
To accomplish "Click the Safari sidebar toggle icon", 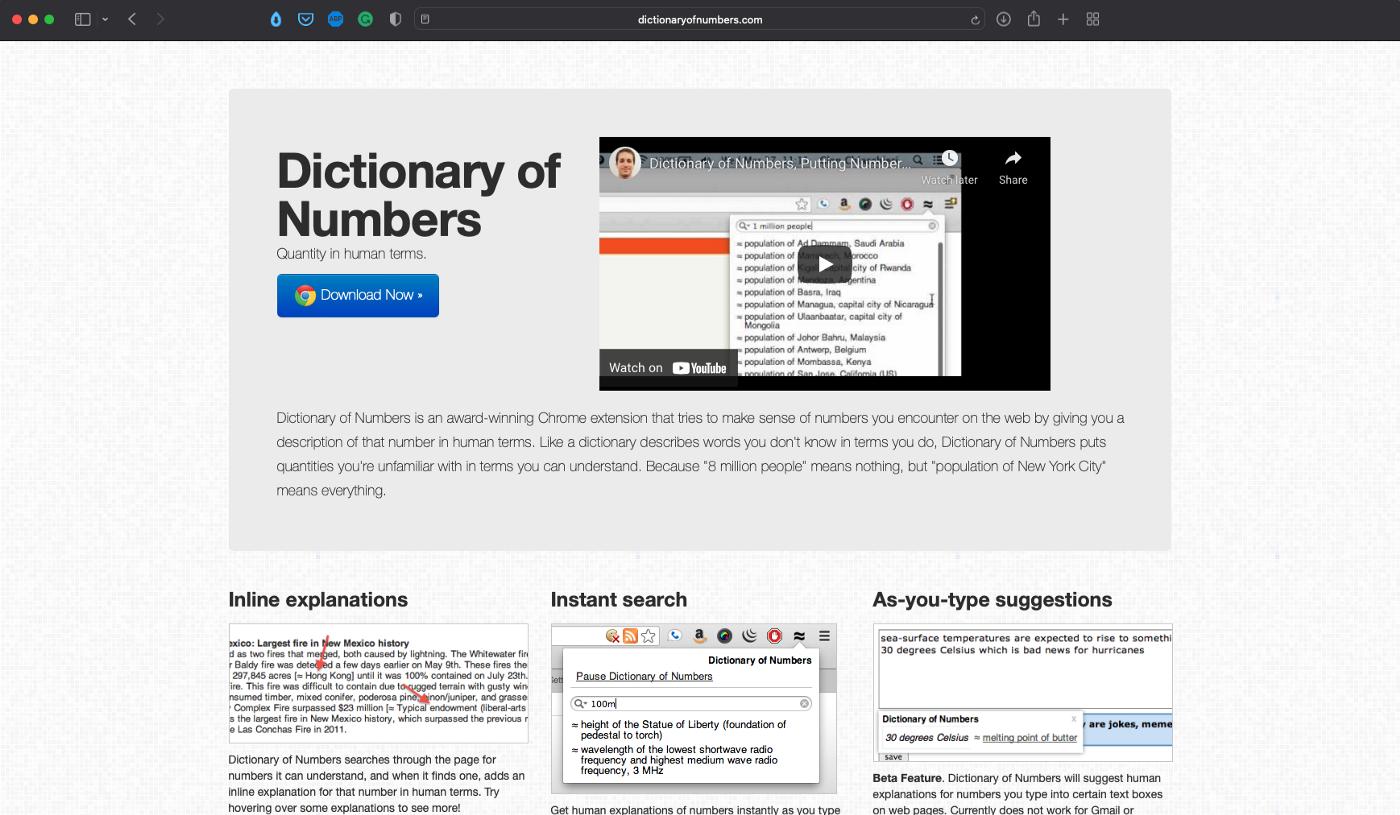I will (83, 19).
